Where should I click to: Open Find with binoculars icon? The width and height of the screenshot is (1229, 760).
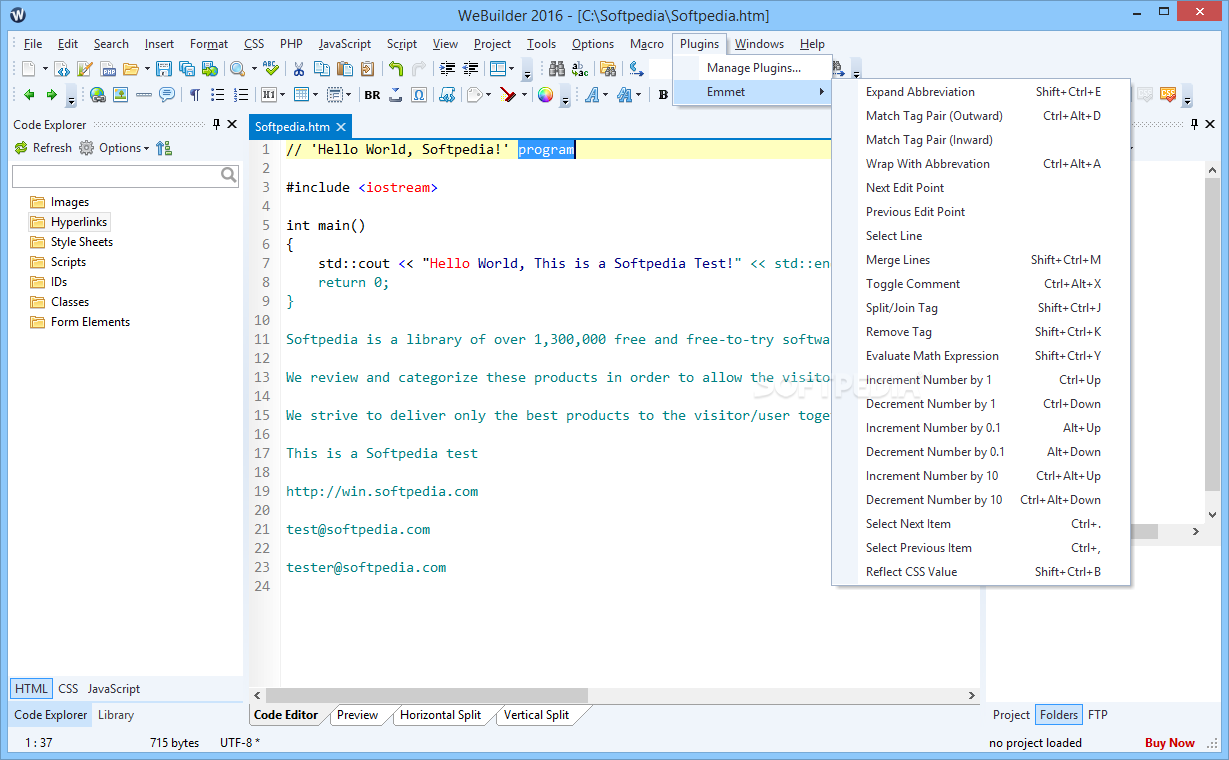557,69
